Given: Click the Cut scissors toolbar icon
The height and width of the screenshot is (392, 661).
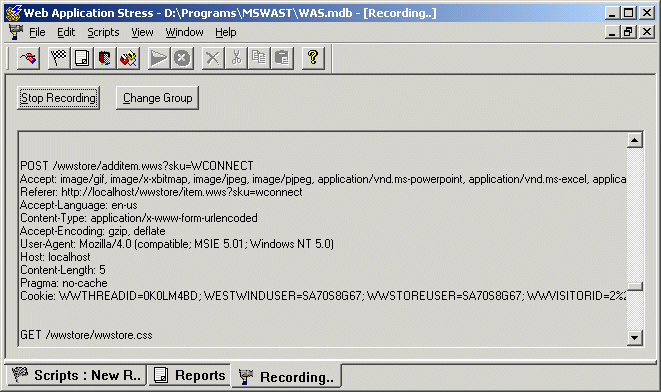Looking at the screenshot, I should 236,58.
